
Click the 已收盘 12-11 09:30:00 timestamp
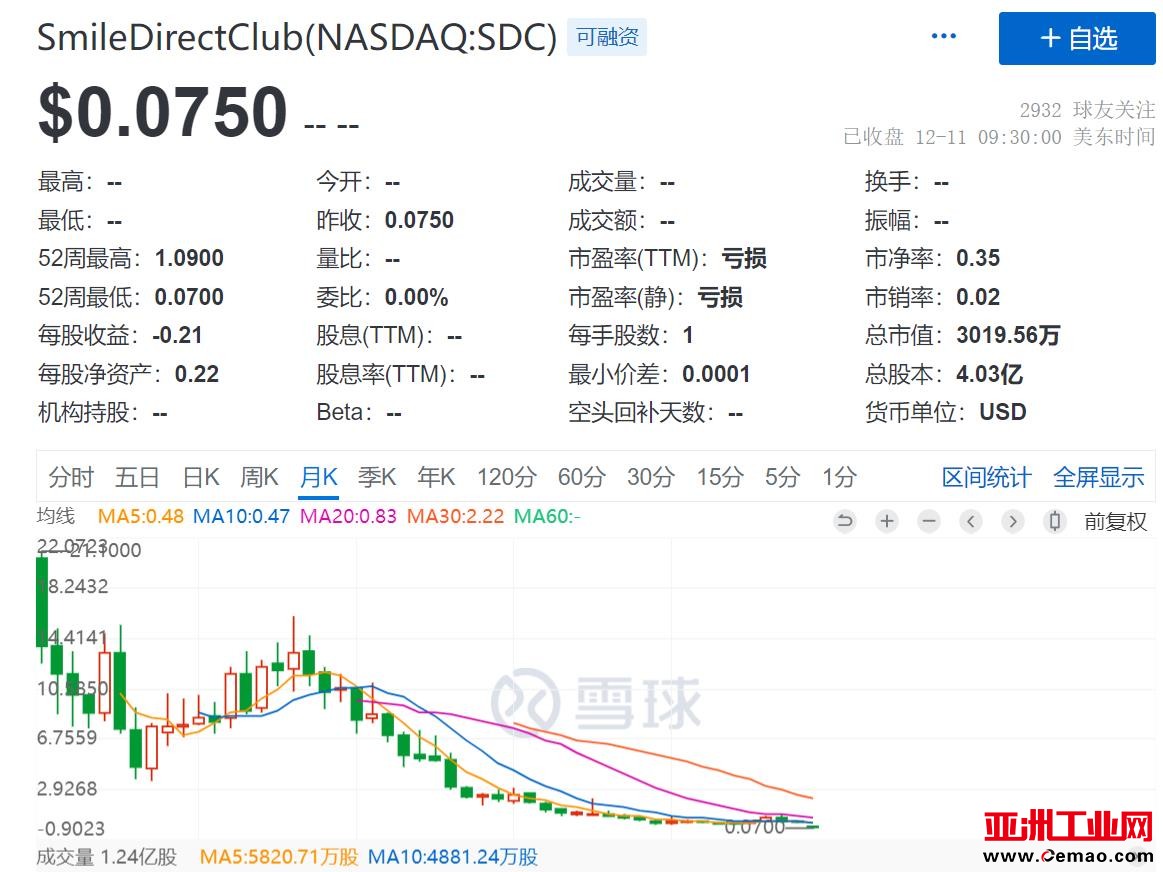999,137
